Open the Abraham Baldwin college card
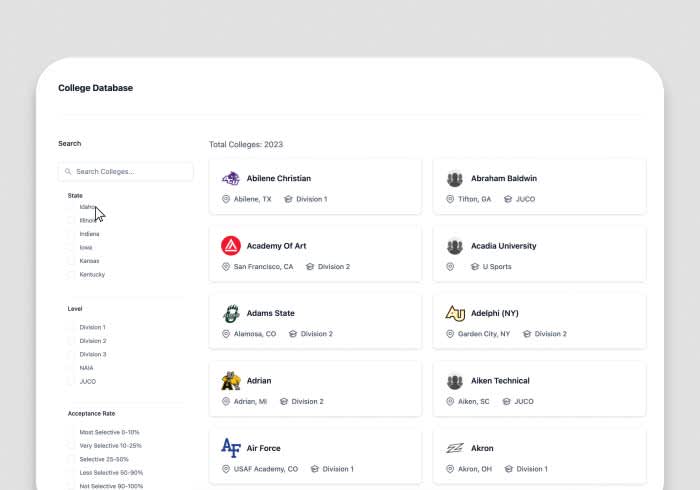The height and width of the screenshot is (490, 700). [539, 187]
